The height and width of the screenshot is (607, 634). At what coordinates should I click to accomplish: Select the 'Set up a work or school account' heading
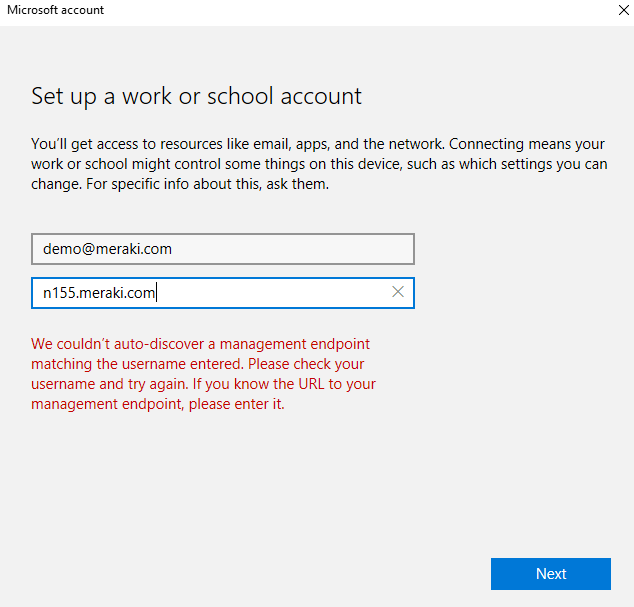(197, 97)
